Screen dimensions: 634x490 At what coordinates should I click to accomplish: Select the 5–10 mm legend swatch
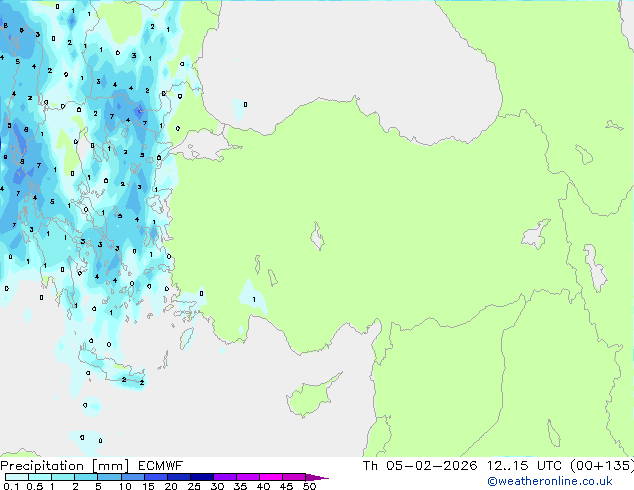coord(109,477)
